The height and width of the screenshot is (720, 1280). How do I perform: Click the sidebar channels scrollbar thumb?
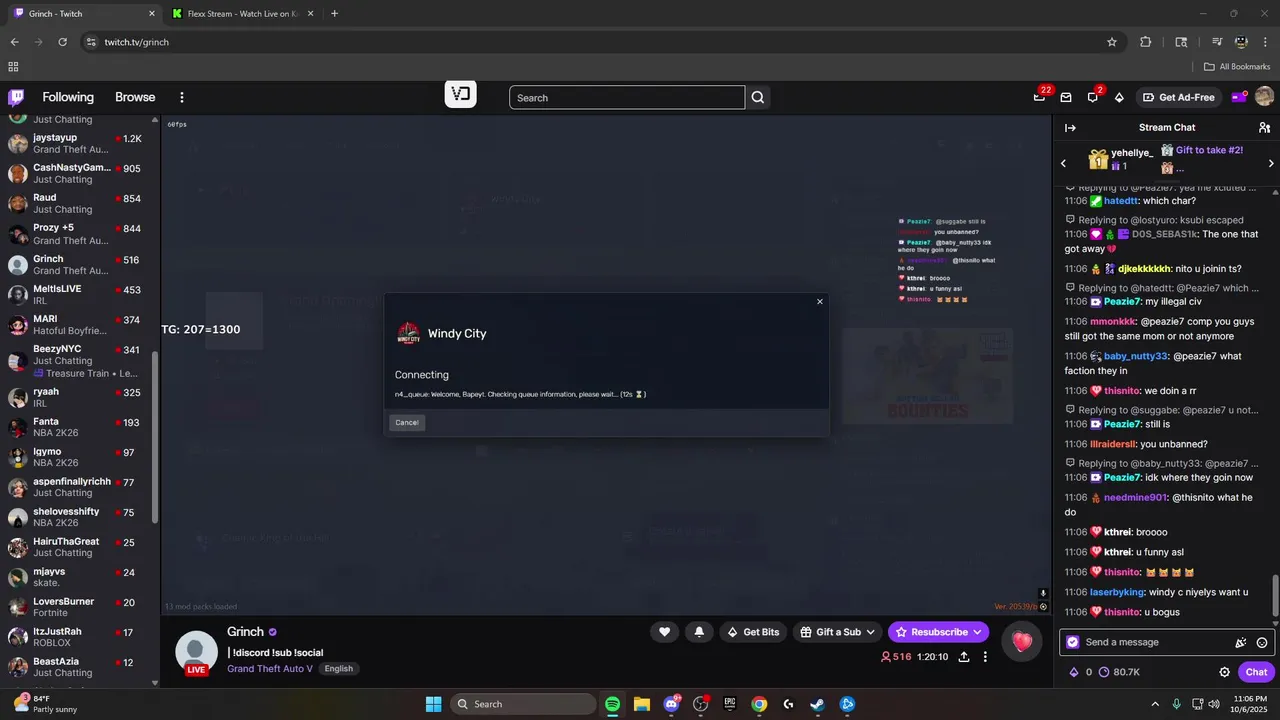(154, 436)
